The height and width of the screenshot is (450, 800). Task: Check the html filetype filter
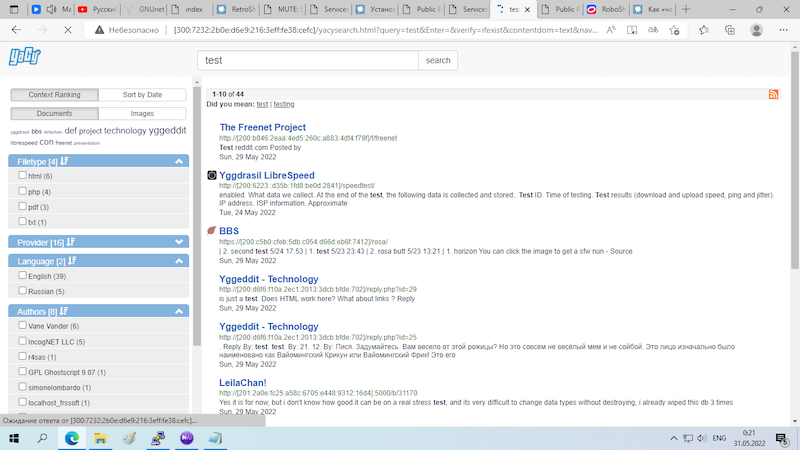point(23,176)
